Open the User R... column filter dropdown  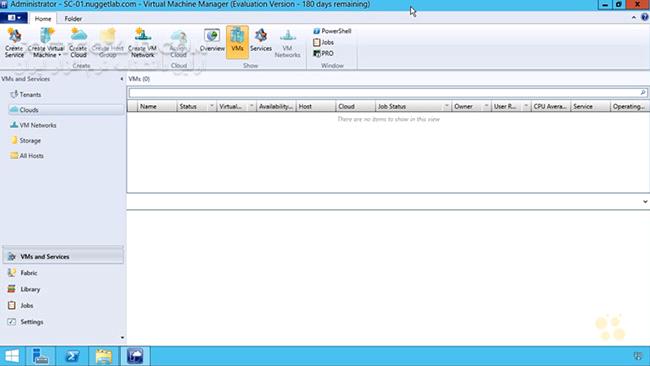tap(526, 107)
